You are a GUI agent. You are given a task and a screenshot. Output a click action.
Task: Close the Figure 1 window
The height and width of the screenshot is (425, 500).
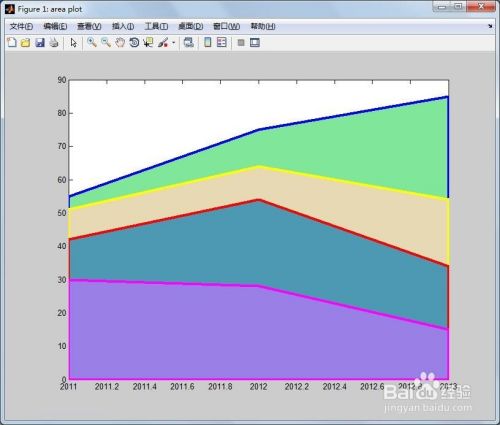(x=481, y=7)
